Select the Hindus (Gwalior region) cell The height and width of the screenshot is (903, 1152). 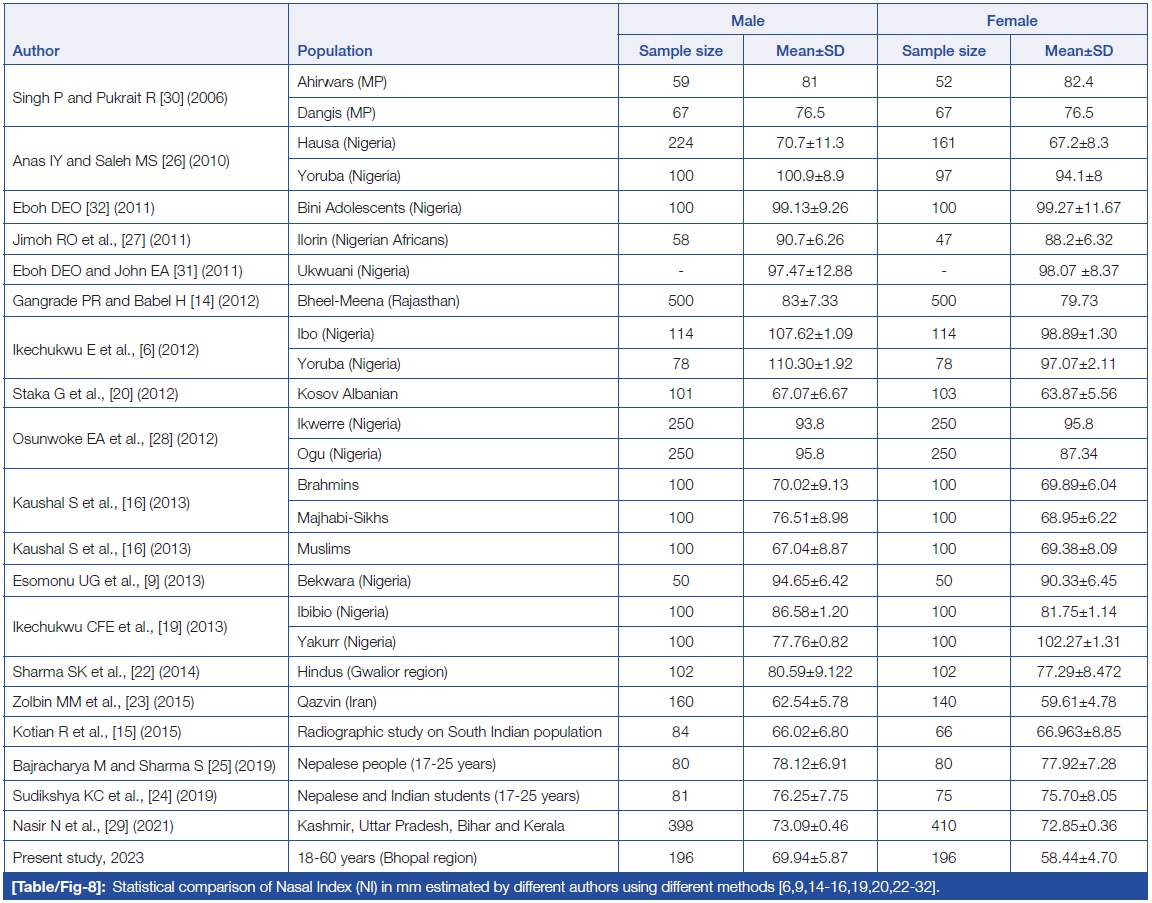pyautogui.click(x=371, y=673)
